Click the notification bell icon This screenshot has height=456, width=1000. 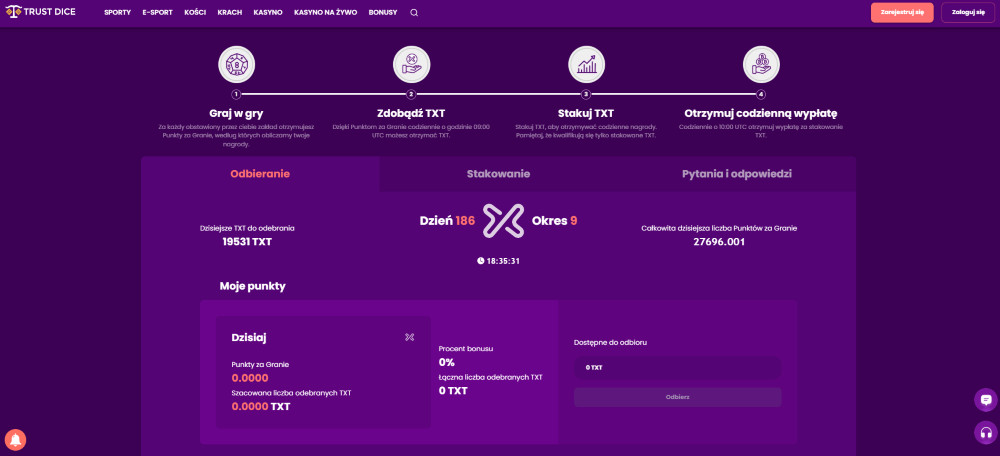point(15,439)
